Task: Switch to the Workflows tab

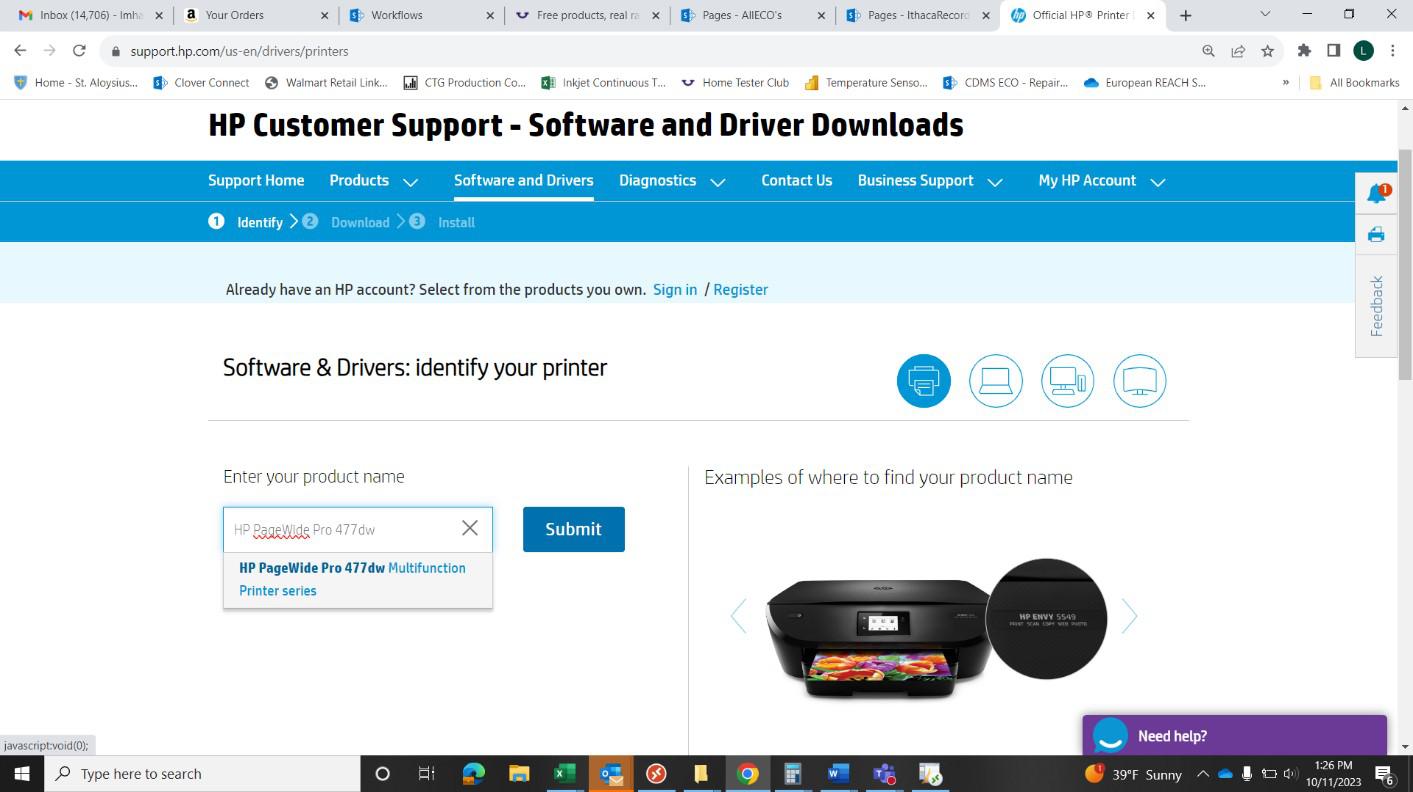Action: point(420,15)
